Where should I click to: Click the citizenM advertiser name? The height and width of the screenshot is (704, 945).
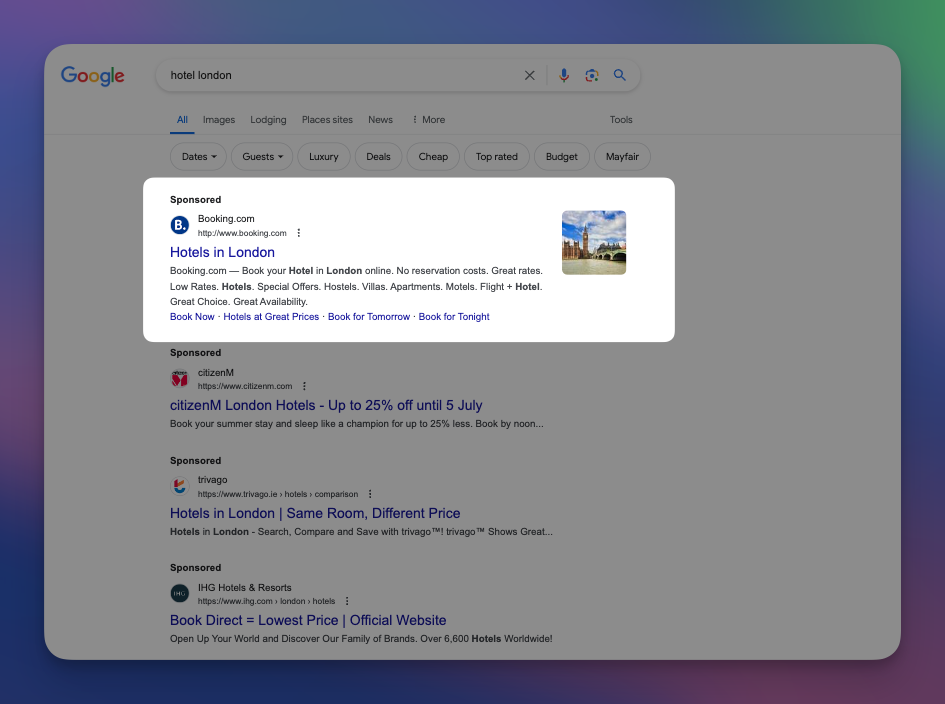pyautogui.click(x=216, y=372)
